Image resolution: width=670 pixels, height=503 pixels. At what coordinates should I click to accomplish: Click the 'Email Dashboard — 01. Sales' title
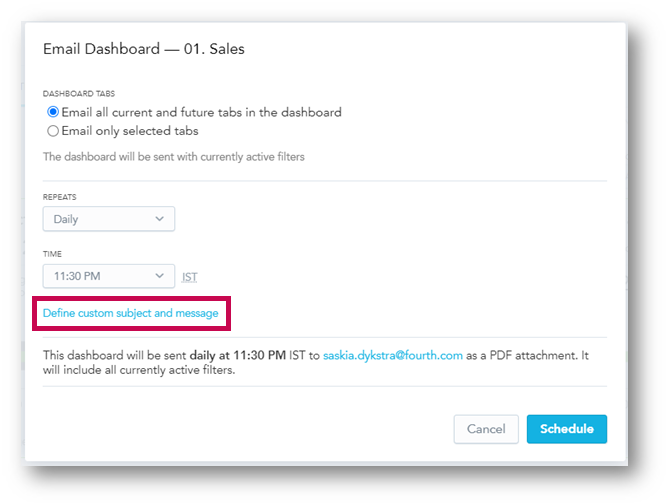(x=144, y=49)
